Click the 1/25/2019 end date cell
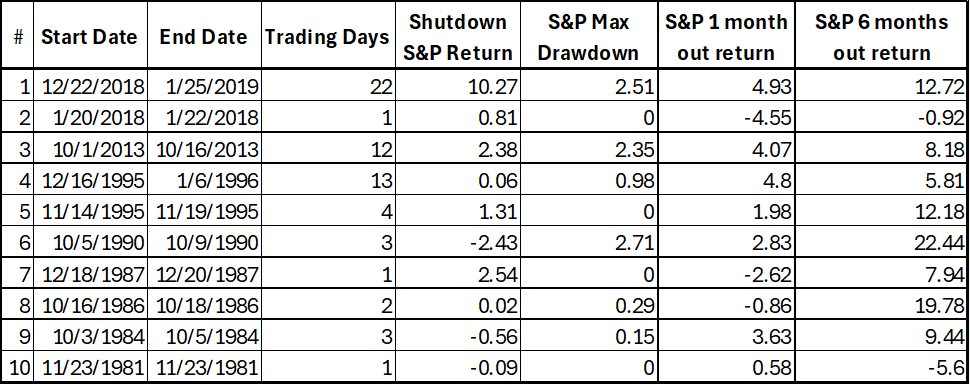The image size is (970, 385). (x=204, y=85)
